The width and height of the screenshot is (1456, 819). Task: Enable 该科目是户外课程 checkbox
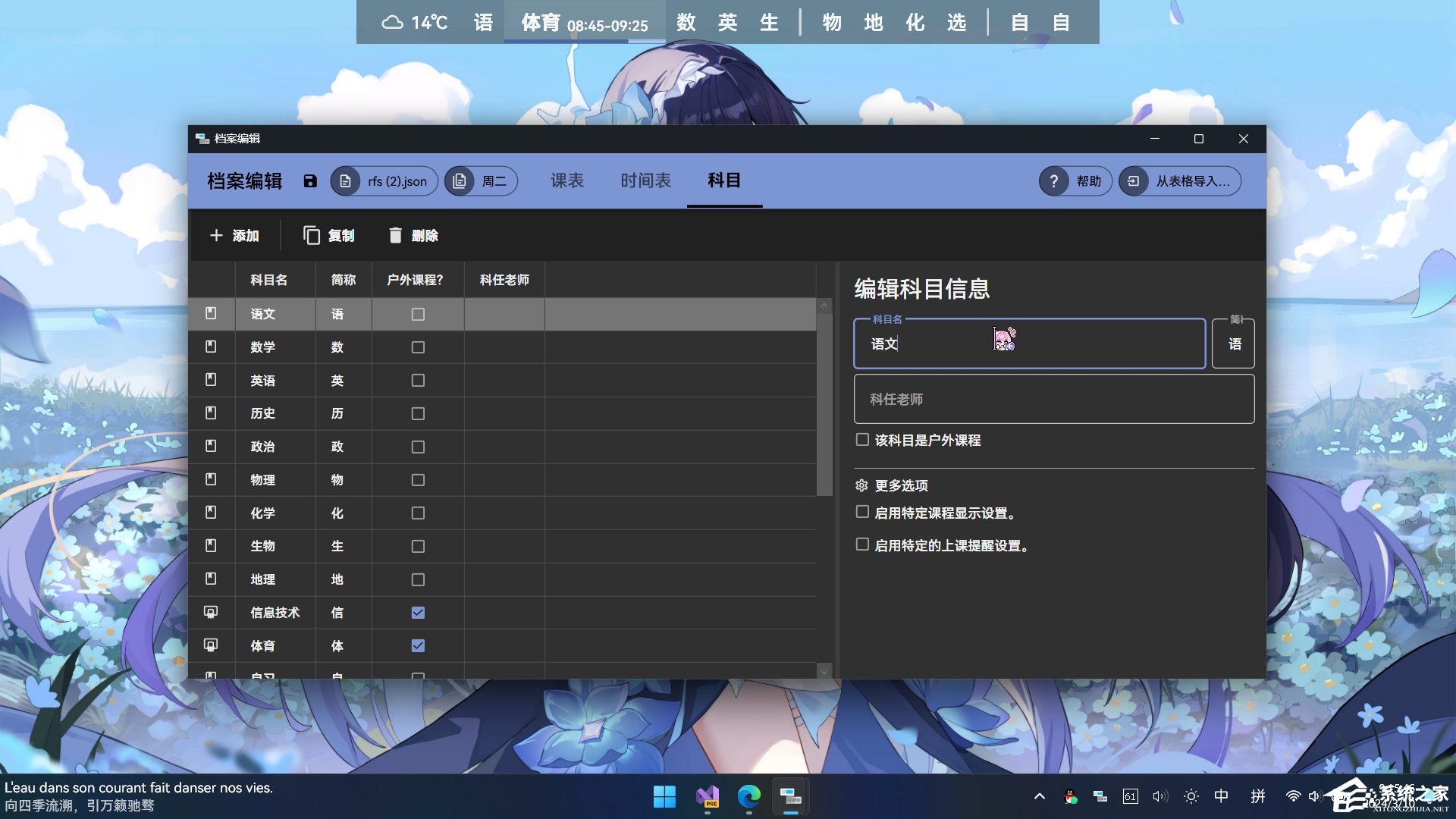pos(862,440)
